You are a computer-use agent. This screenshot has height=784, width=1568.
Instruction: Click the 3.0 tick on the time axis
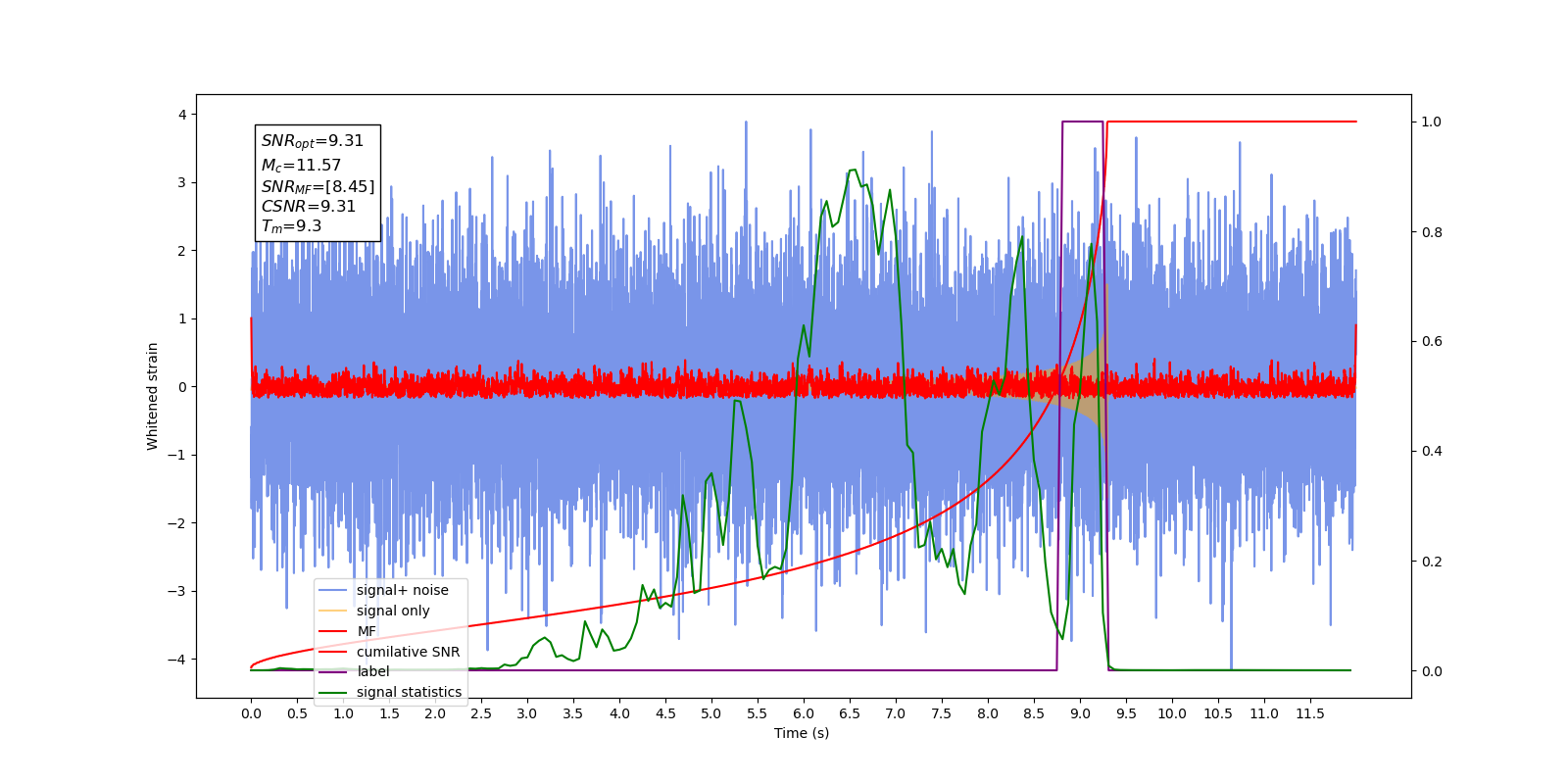click(x=527, y=713)
